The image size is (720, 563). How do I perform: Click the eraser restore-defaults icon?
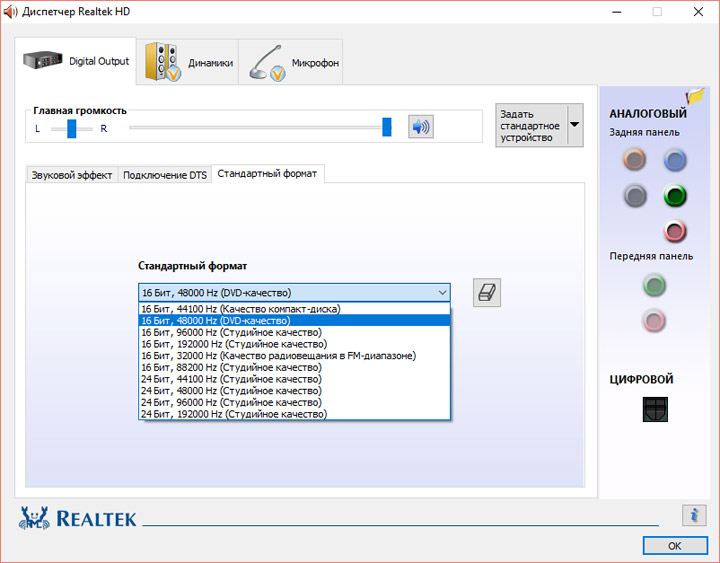click(487, 293)
